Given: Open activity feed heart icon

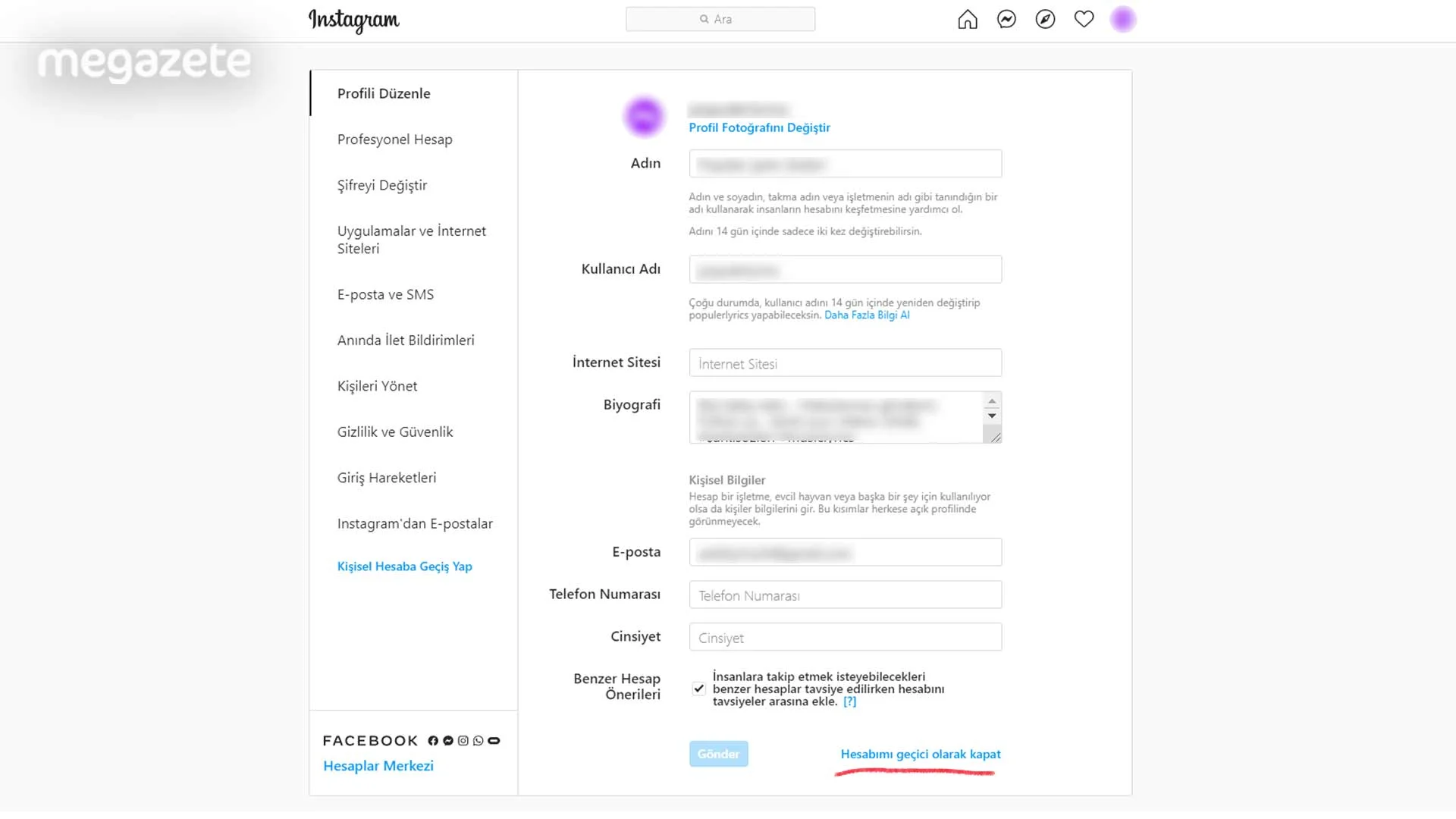Looking at the screenshot, I should pyautogui.click(x=1084, y=19).
